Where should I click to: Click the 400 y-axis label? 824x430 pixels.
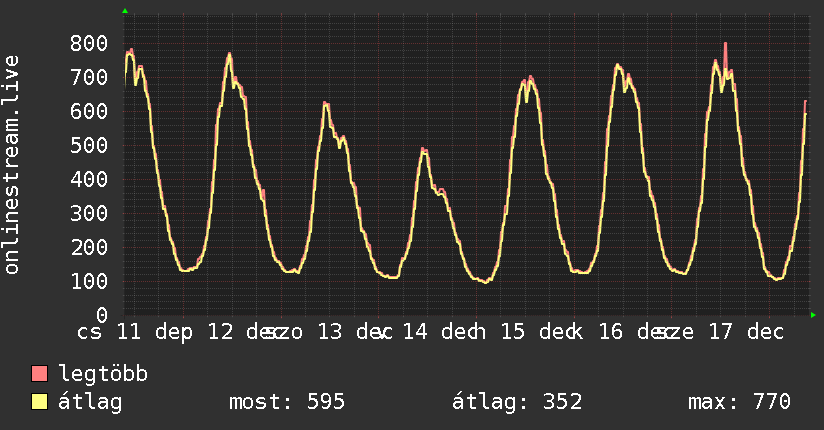click(89, 179)
